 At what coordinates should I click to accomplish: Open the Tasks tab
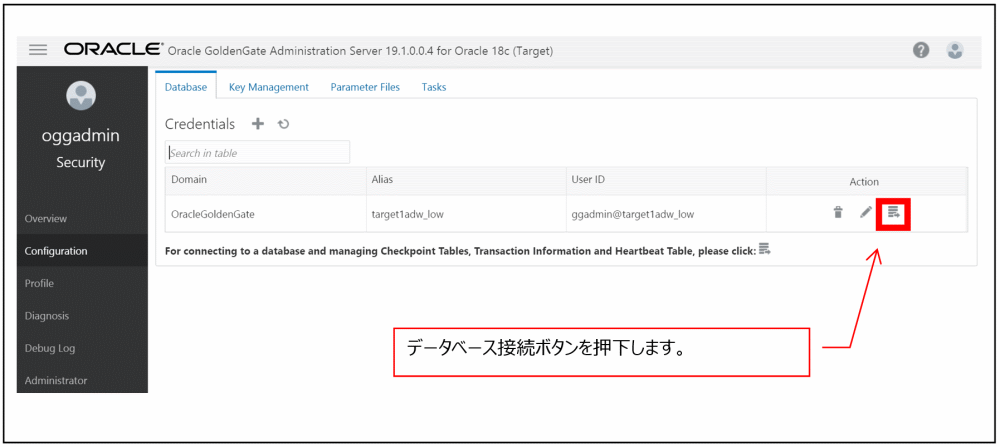(x=434, y=87)
